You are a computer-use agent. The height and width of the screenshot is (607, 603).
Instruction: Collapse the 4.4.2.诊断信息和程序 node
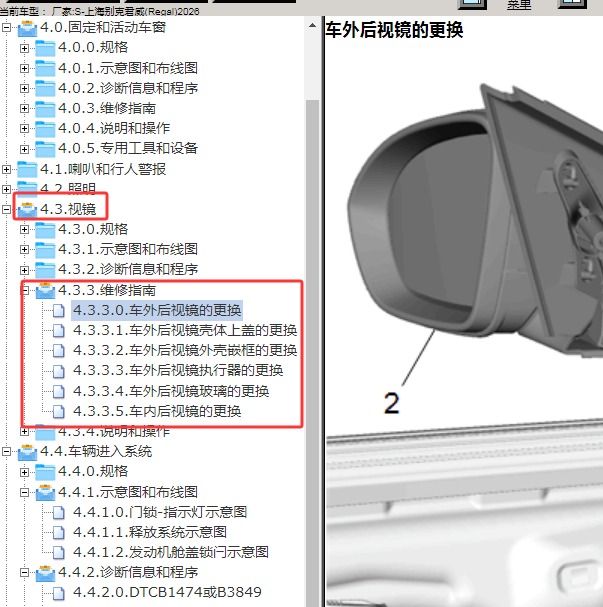tap(24, 573)
